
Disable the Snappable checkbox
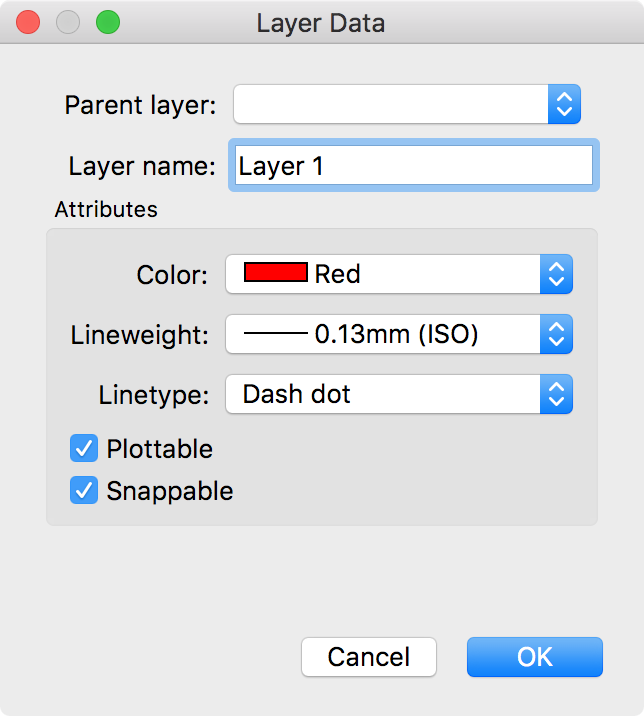tap(84, 491)
